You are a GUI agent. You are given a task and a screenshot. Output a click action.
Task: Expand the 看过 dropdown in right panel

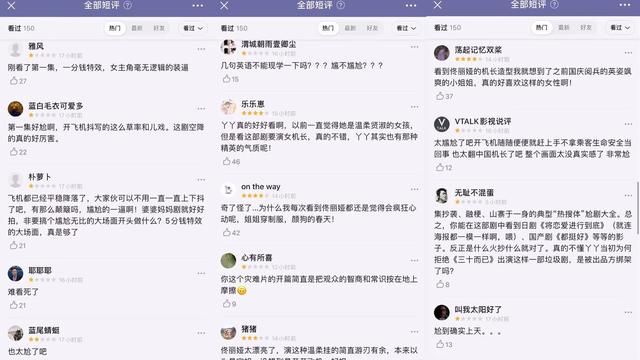pyautogui.click(x=620, y=27)
